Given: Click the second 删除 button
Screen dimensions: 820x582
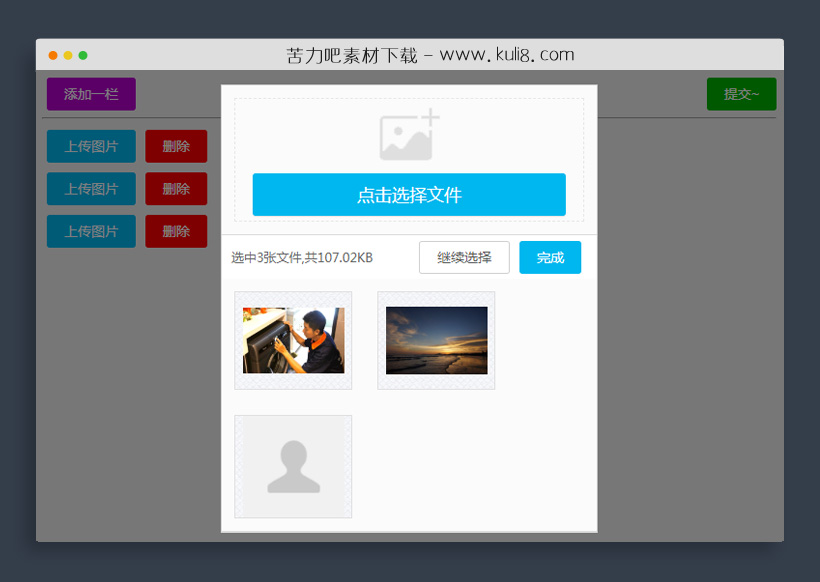Looking at the screenshot, I should pyautogui.click(x=176, y=188).
